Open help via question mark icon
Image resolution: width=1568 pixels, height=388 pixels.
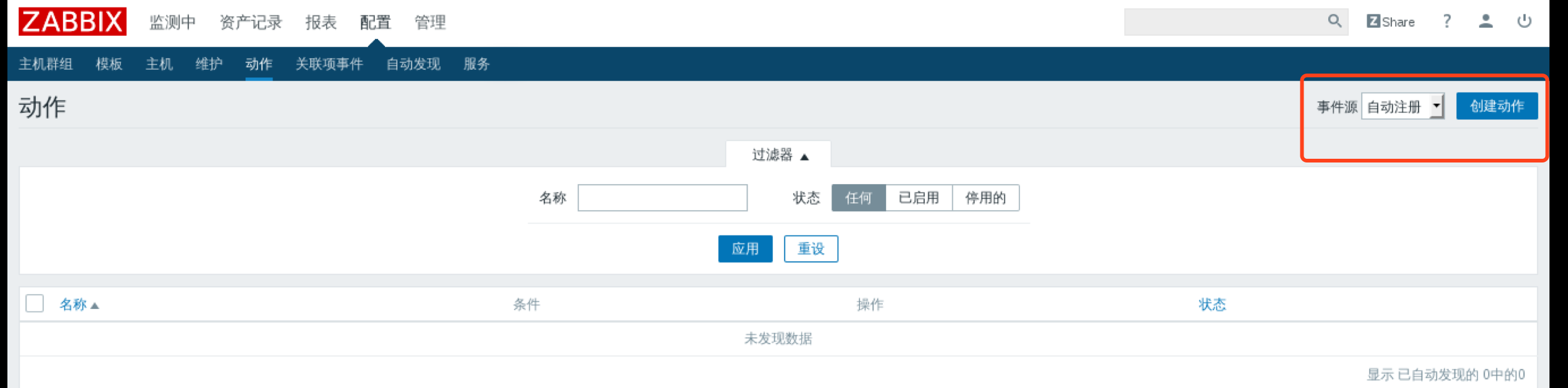pos(1446,22)
